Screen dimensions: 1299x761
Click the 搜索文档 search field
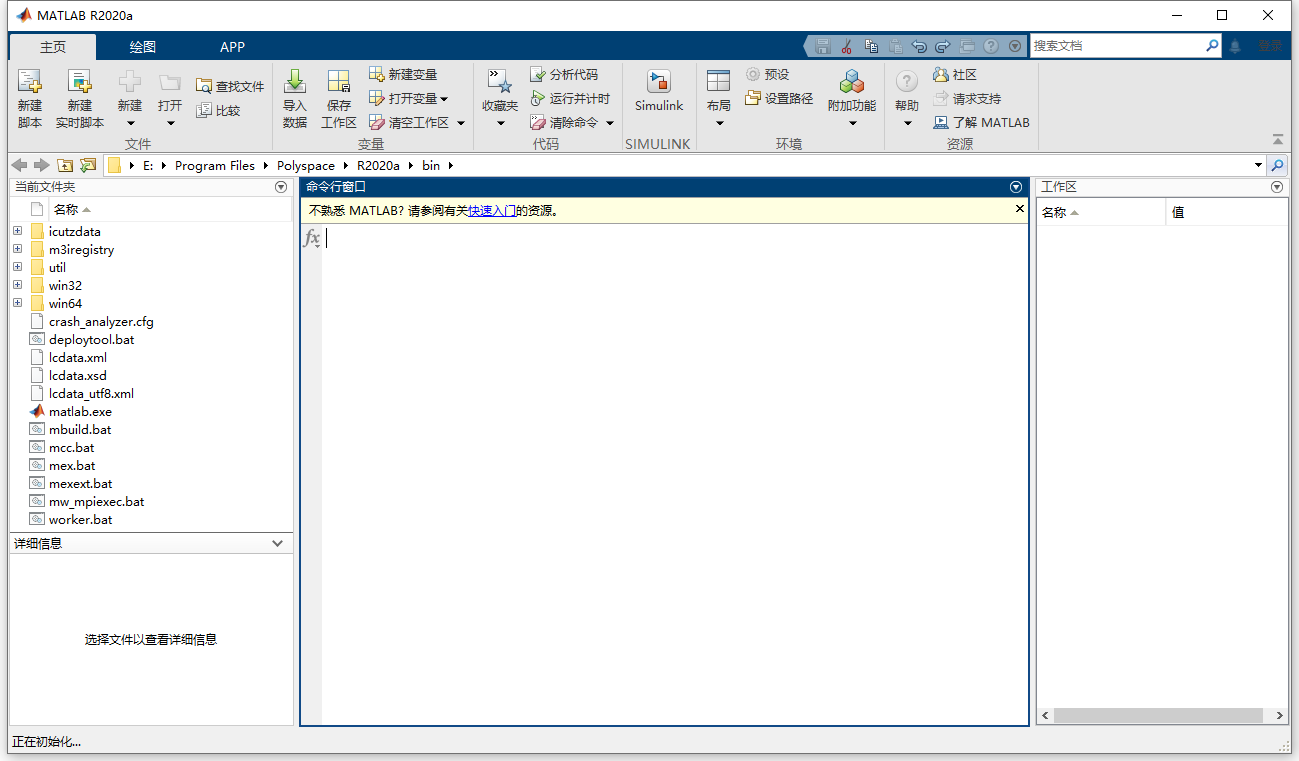[1116, 46]
